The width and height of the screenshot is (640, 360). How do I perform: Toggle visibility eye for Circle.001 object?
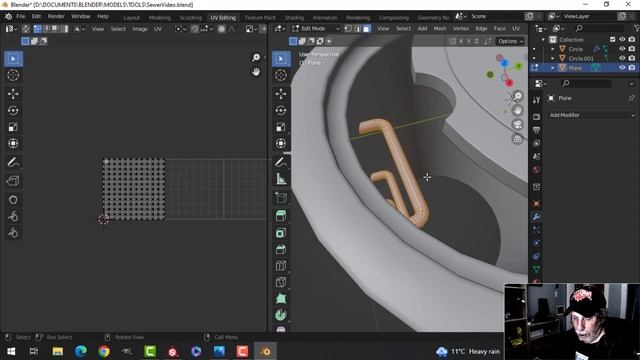click(x=622, y=58)
